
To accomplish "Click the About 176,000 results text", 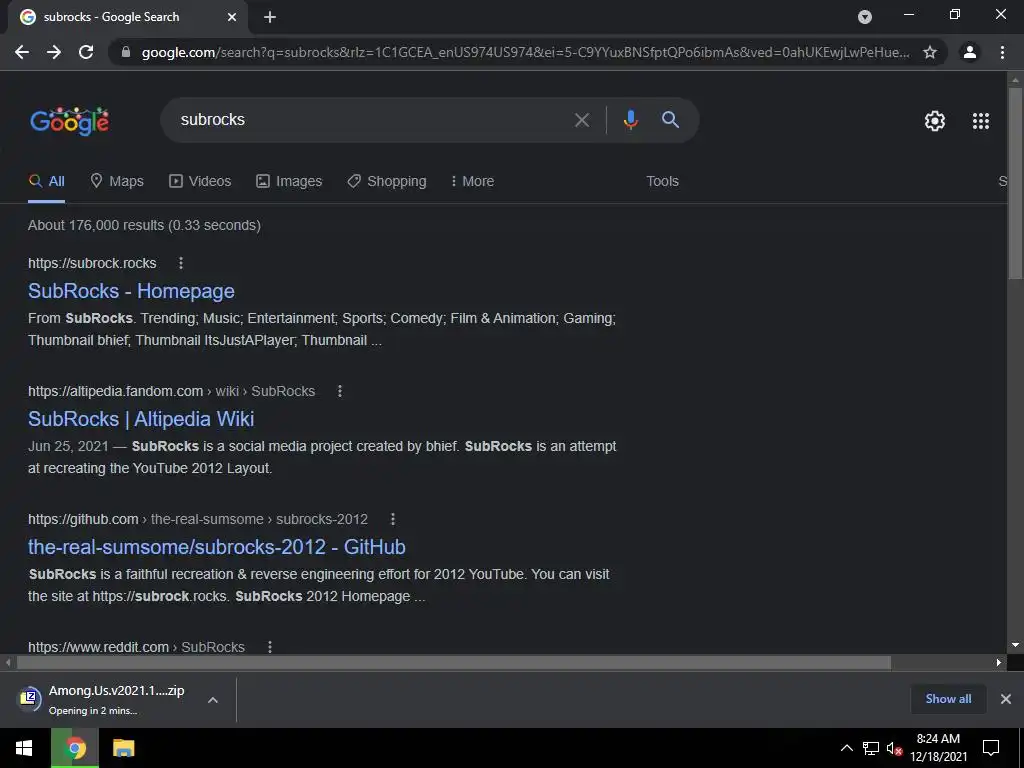I will pyautogui.click(x=144, y=225).
